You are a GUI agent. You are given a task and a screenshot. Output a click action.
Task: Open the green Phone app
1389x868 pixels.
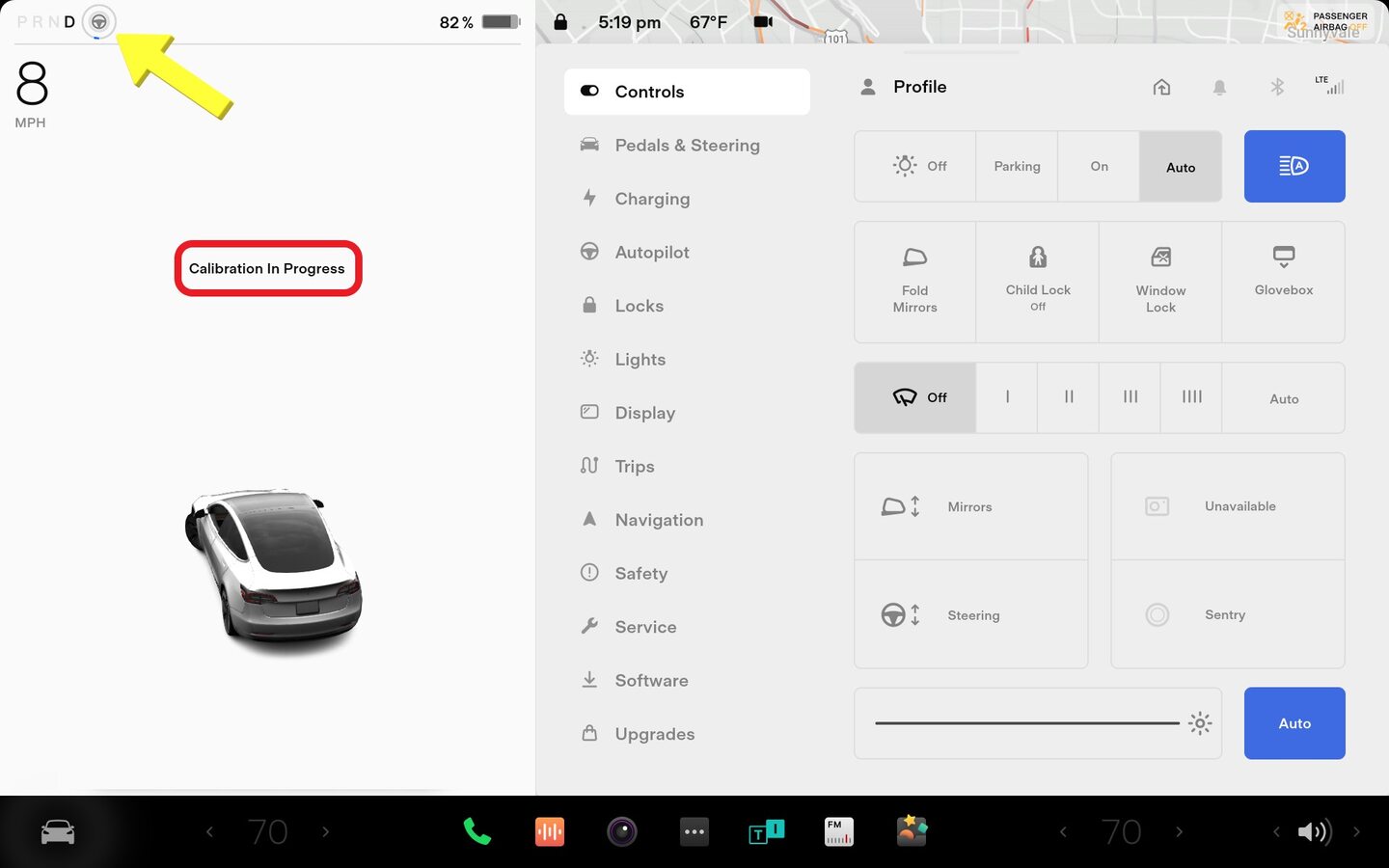coord(477,831)
